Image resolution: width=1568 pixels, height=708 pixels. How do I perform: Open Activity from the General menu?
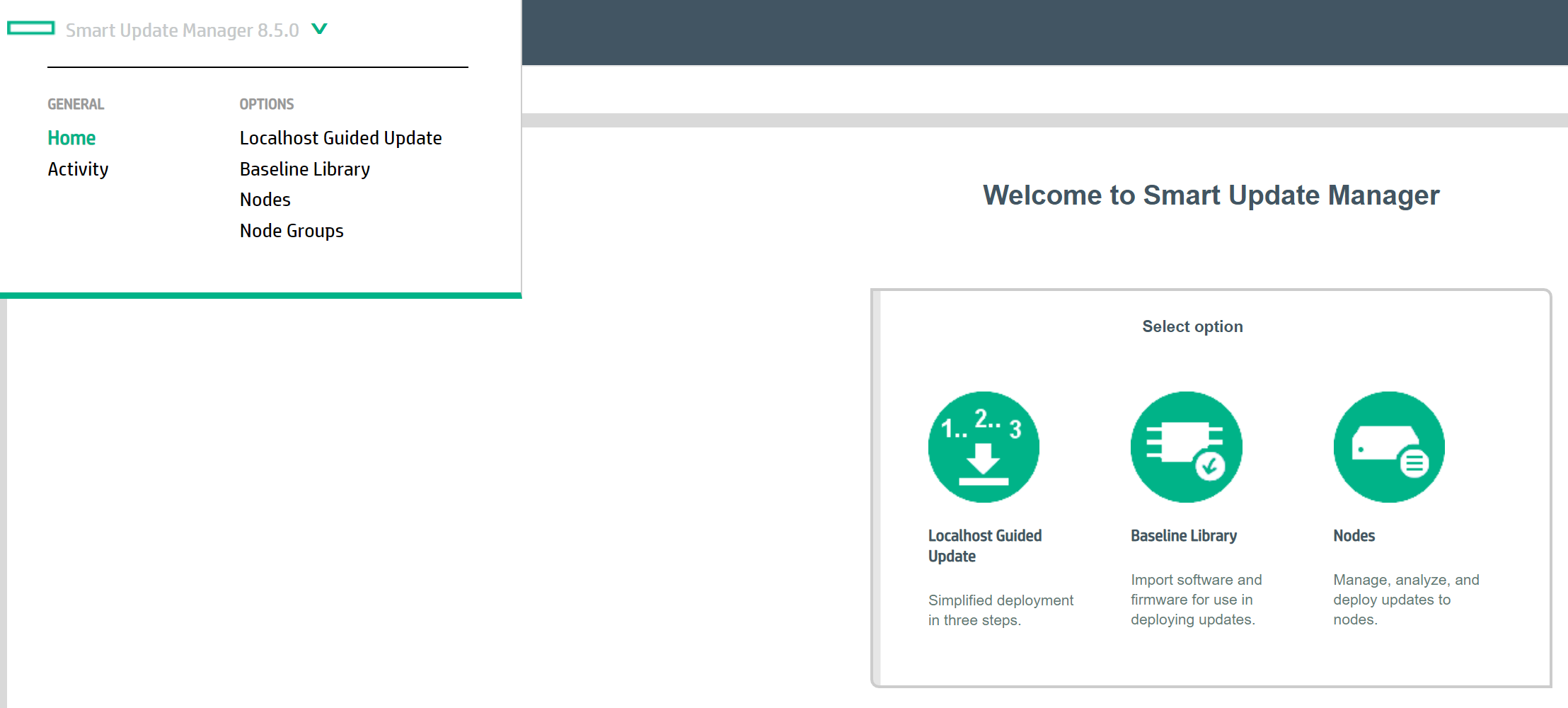78,169
